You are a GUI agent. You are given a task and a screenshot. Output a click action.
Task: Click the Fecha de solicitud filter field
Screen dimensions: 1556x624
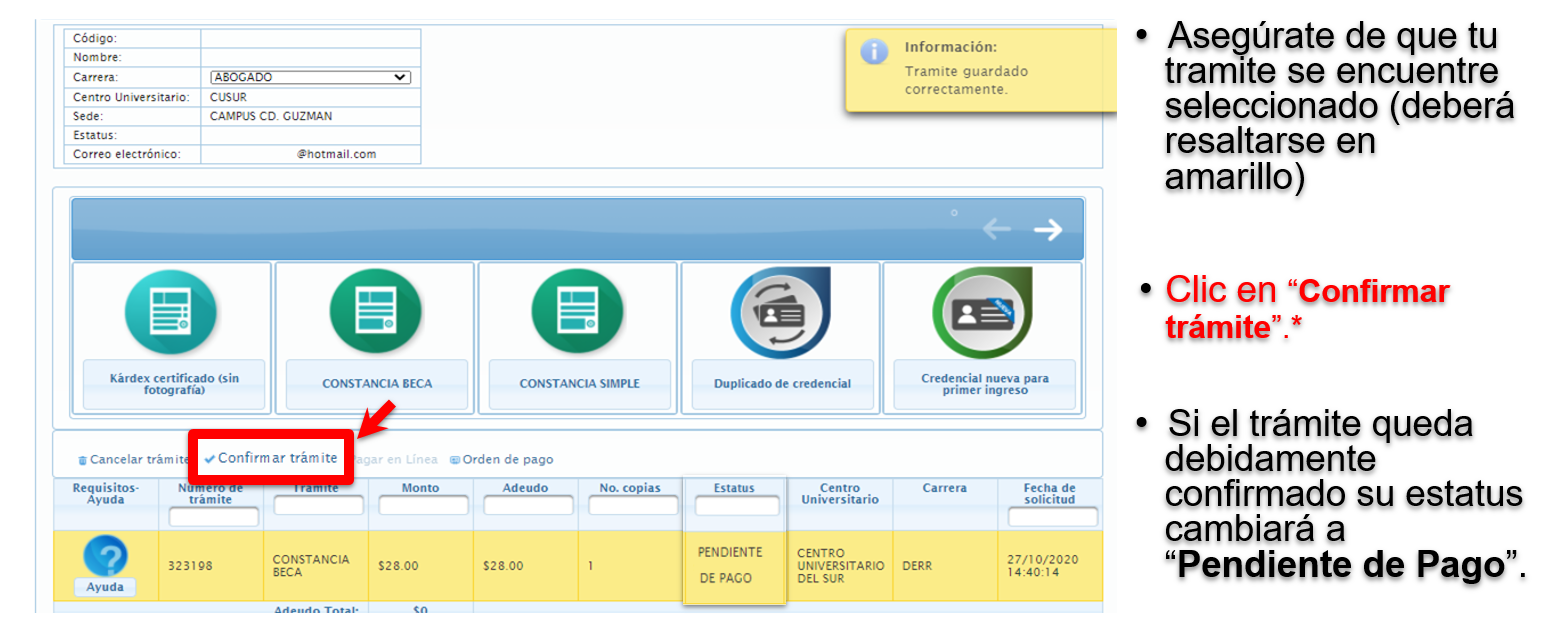[1052, 517]
